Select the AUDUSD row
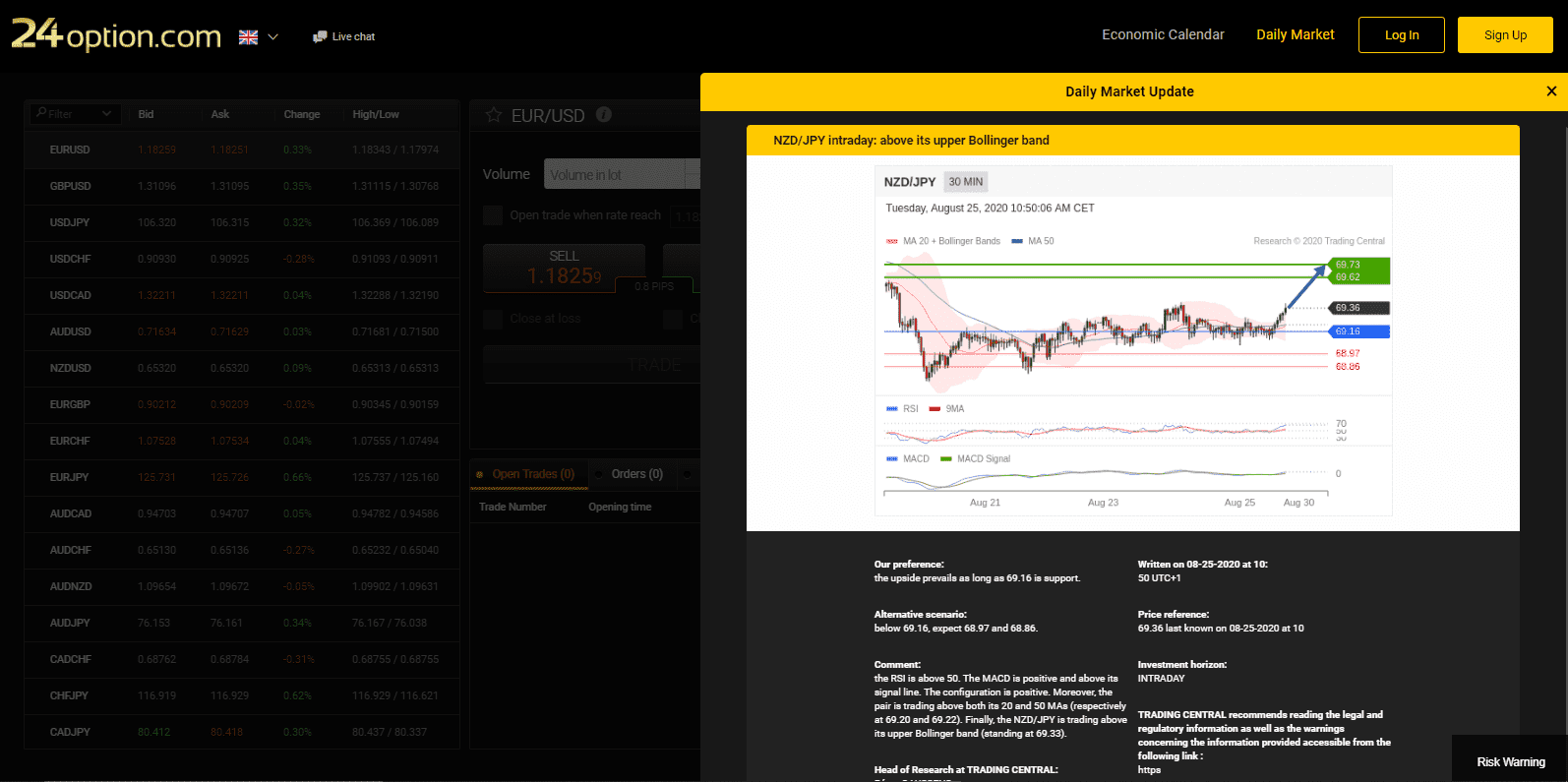 pos(242,331)
